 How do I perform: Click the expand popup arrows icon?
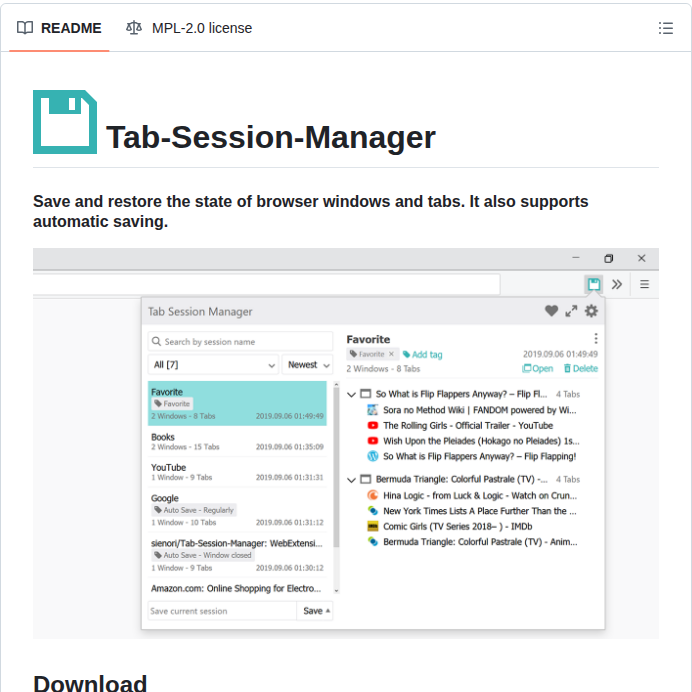tap(571, 311)
